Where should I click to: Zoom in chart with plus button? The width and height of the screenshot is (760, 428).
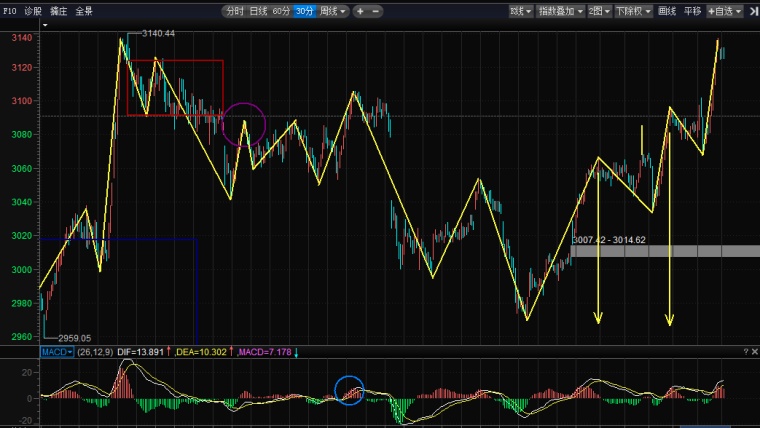pos(360,11)
